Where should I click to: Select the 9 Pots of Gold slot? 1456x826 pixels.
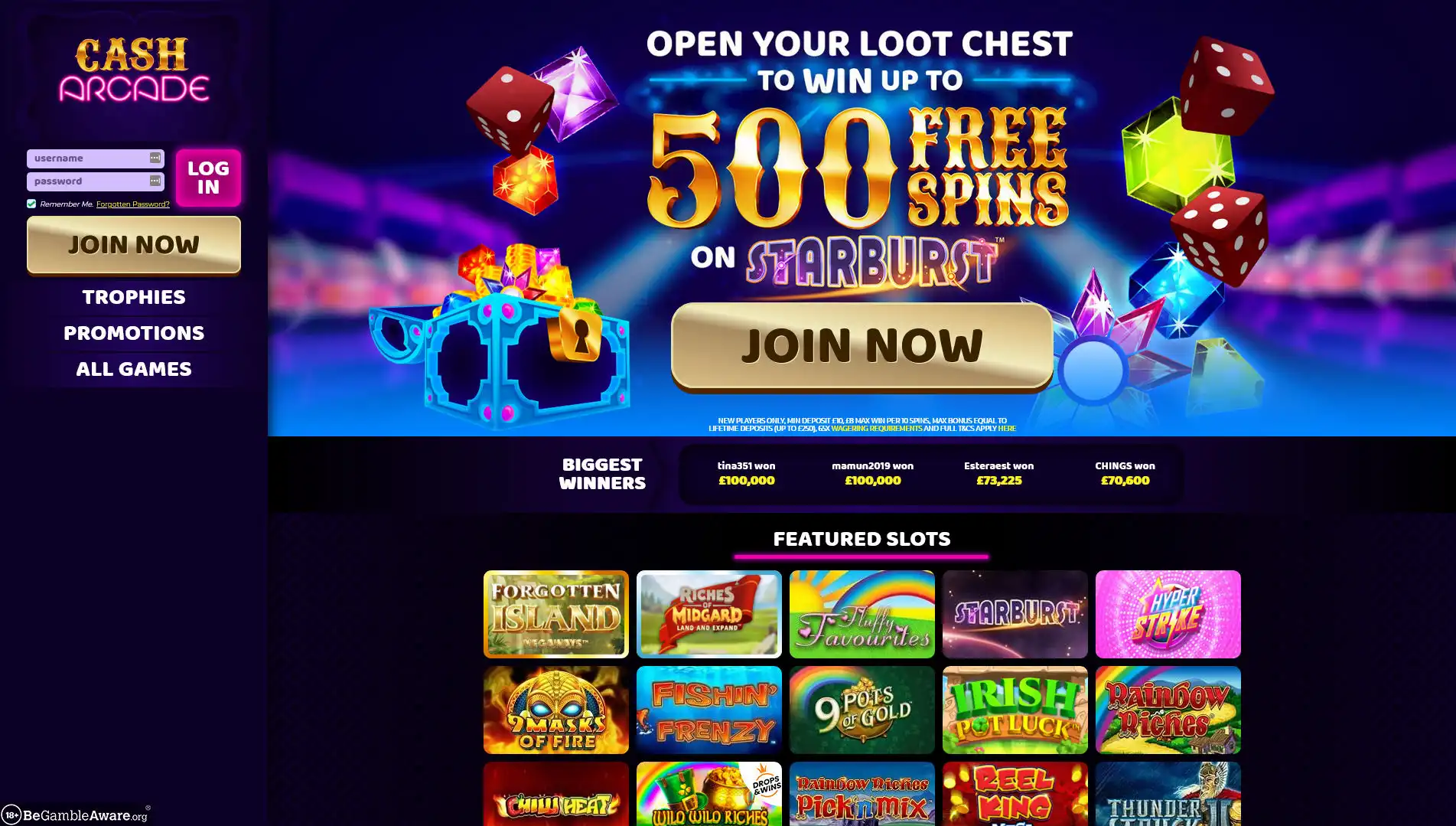pyautogui.click(x=862, y=710)
